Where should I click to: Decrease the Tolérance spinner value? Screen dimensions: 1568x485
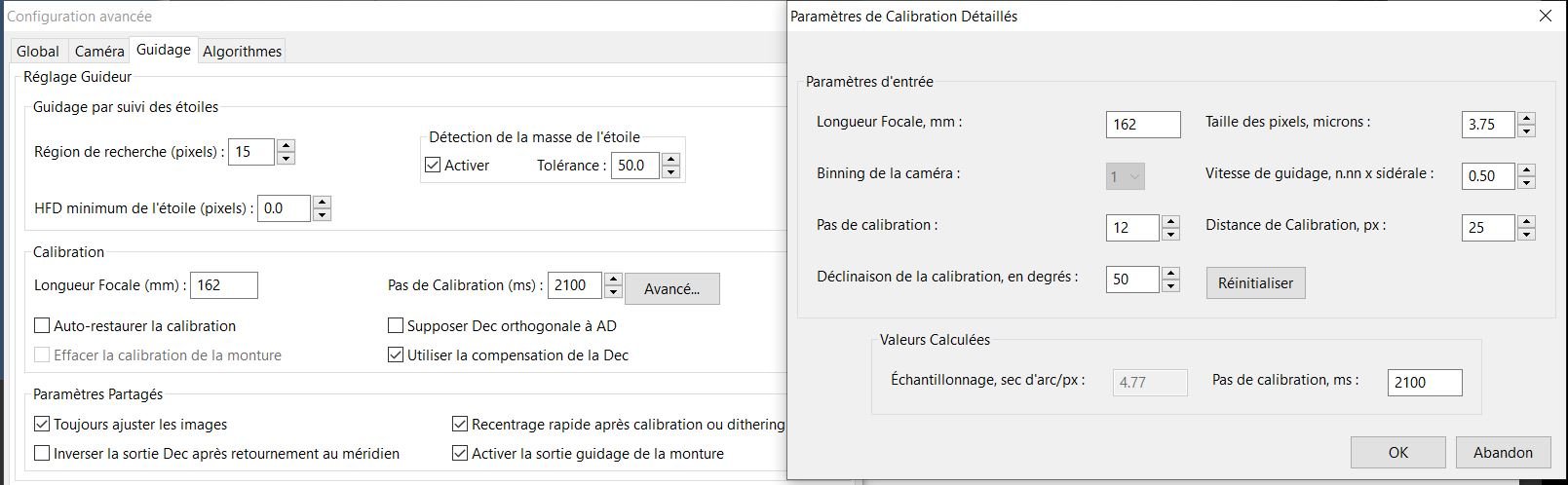coord(670,172)
